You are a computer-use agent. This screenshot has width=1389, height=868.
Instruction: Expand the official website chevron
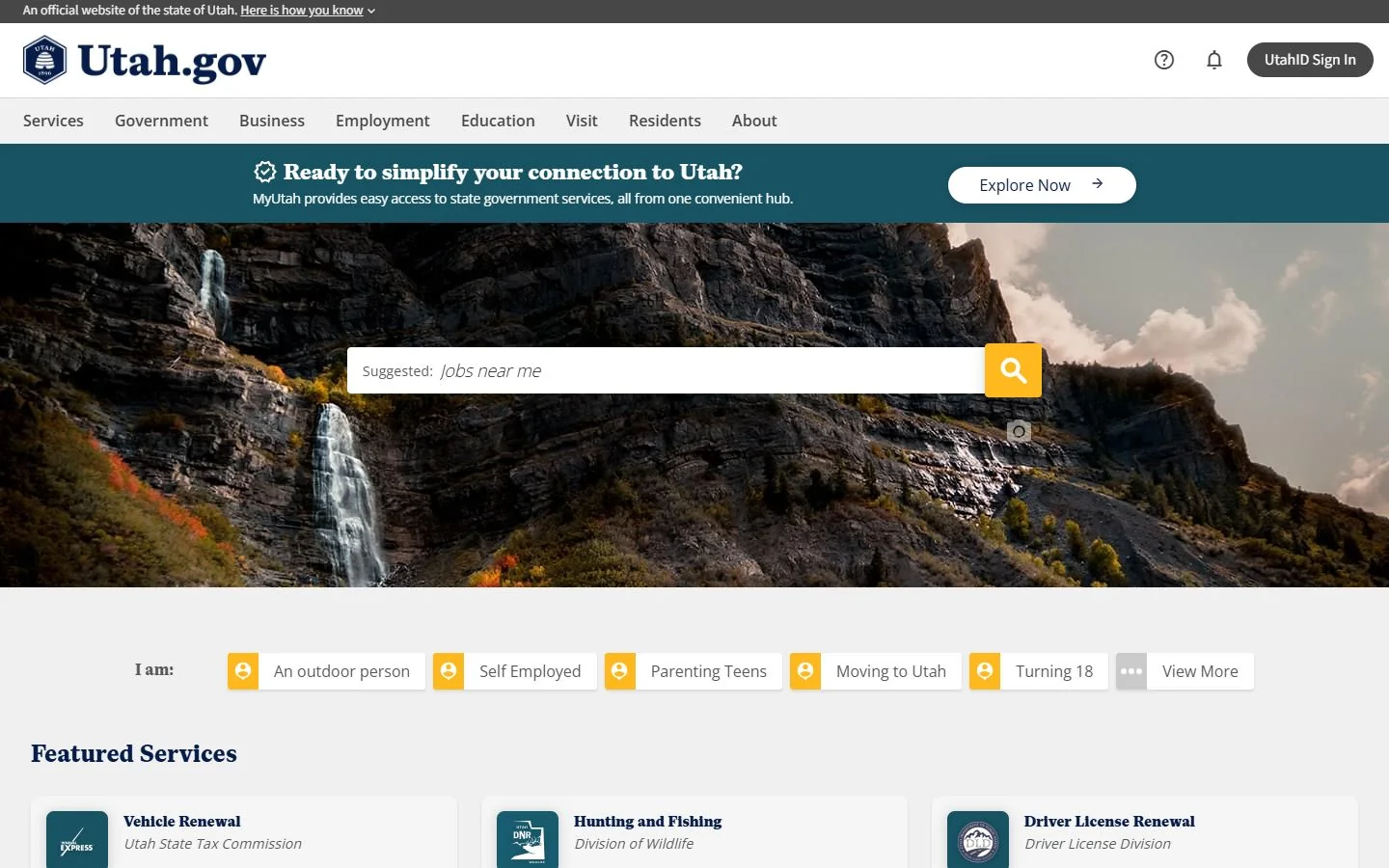pos(371,12)
